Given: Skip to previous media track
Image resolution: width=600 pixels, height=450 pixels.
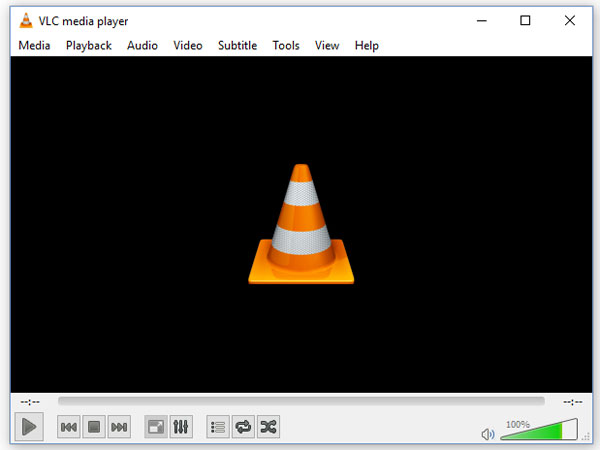Looking at the screenshot, I should tap(69, 427).
